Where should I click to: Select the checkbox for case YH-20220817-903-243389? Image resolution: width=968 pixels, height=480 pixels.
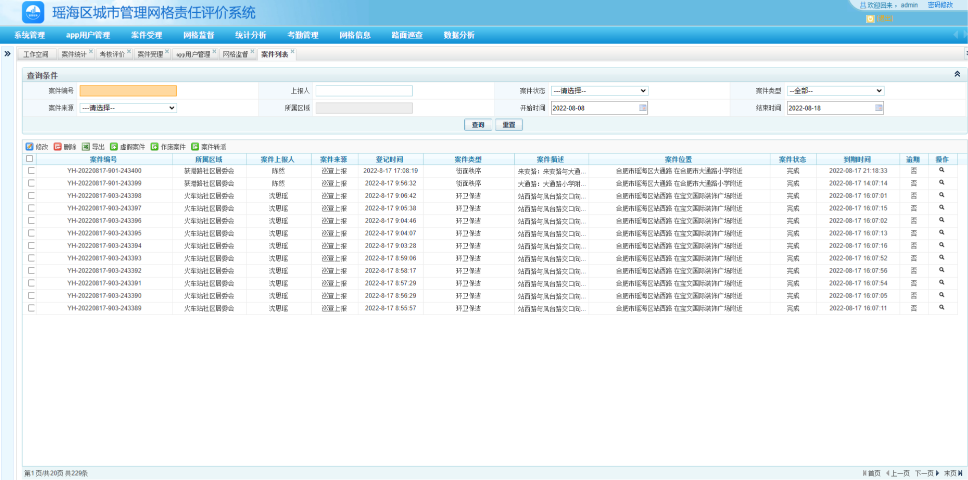[x=30, y=308]
